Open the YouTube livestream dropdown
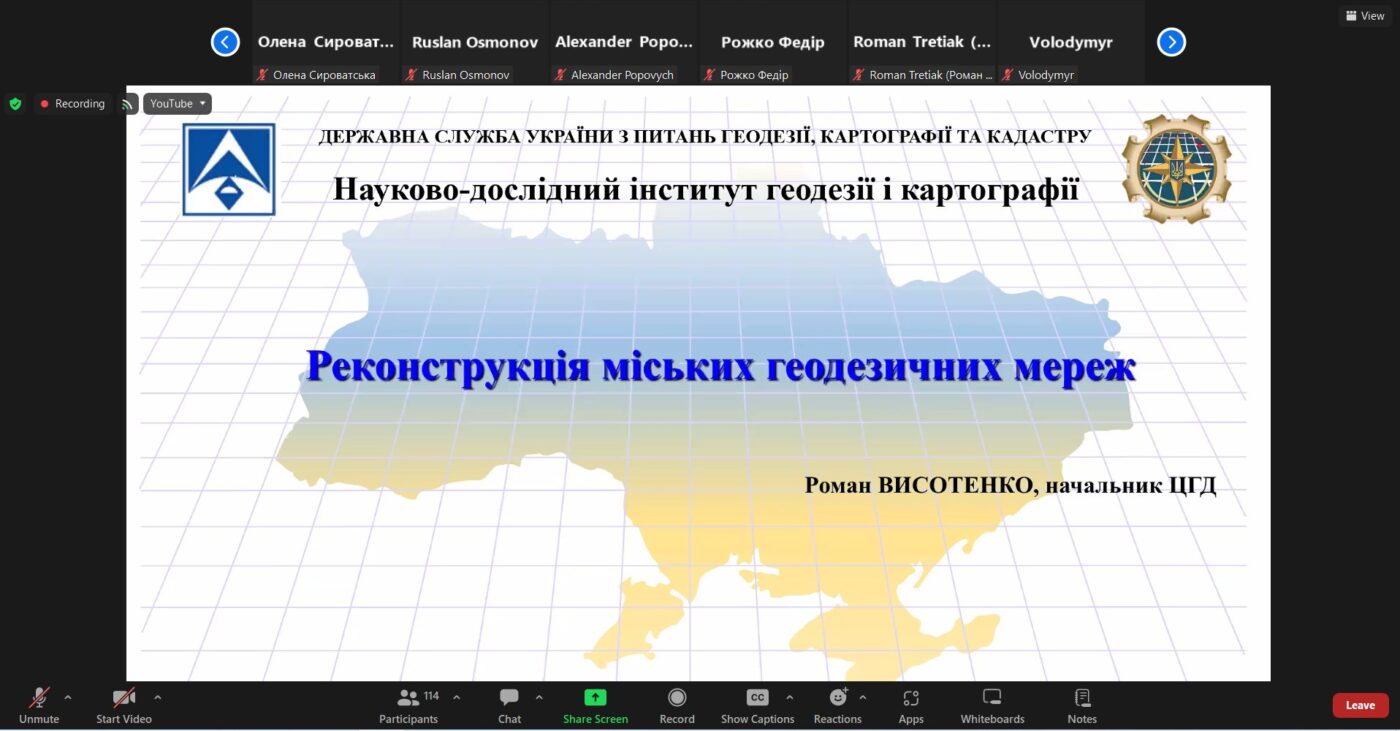1400x731 pixels. 178,104
